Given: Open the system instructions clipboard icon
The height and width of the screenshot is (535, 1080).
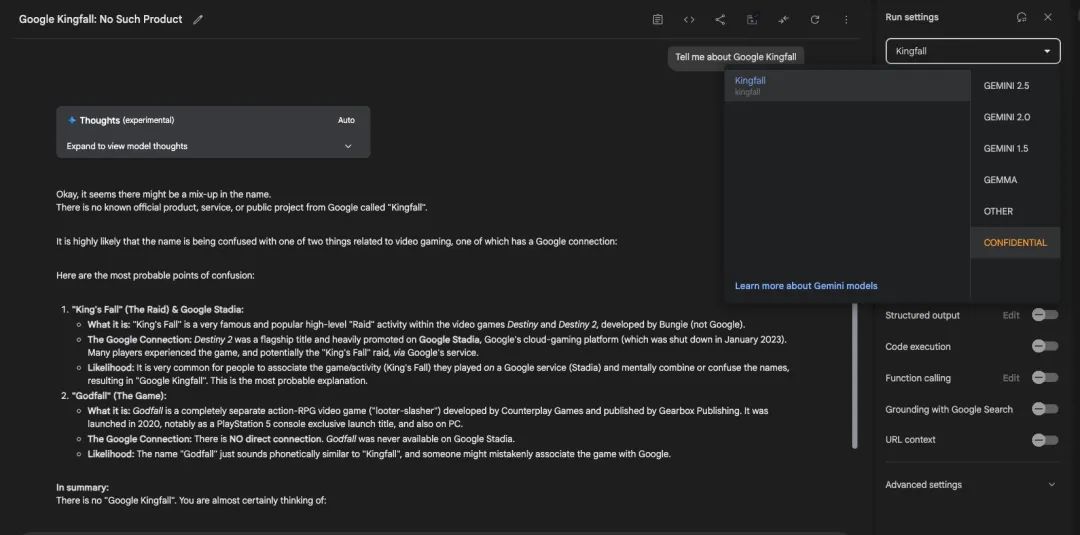Looking at the screenshot, I should [x=658, y=19].
